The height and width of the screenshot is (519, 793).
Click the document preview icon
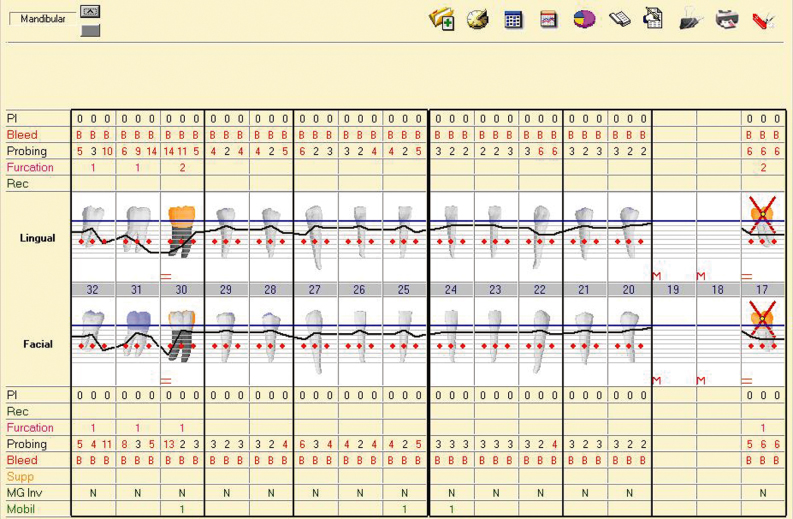pos(654,19)
